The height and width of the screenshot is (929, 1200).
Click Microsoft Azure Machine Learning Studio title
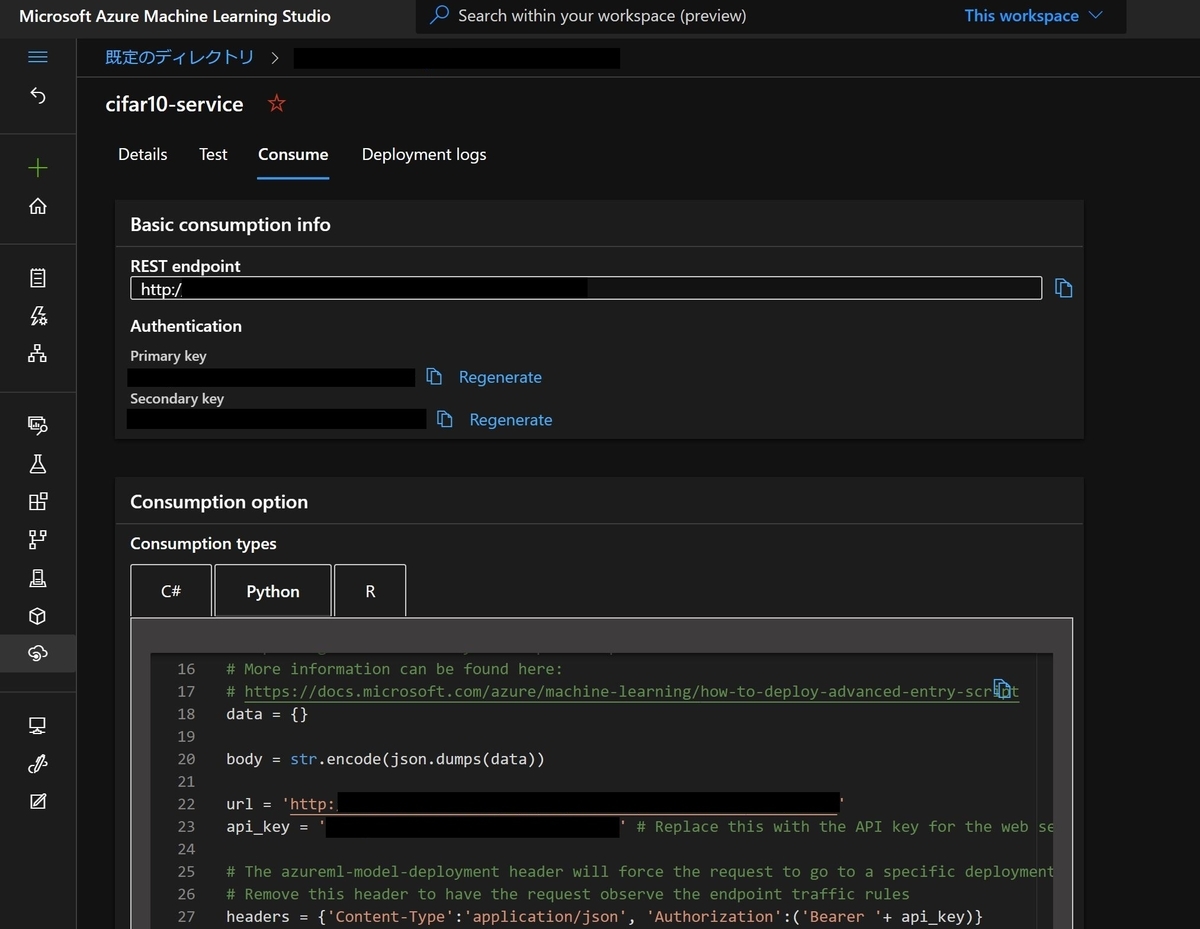(175, 16)
